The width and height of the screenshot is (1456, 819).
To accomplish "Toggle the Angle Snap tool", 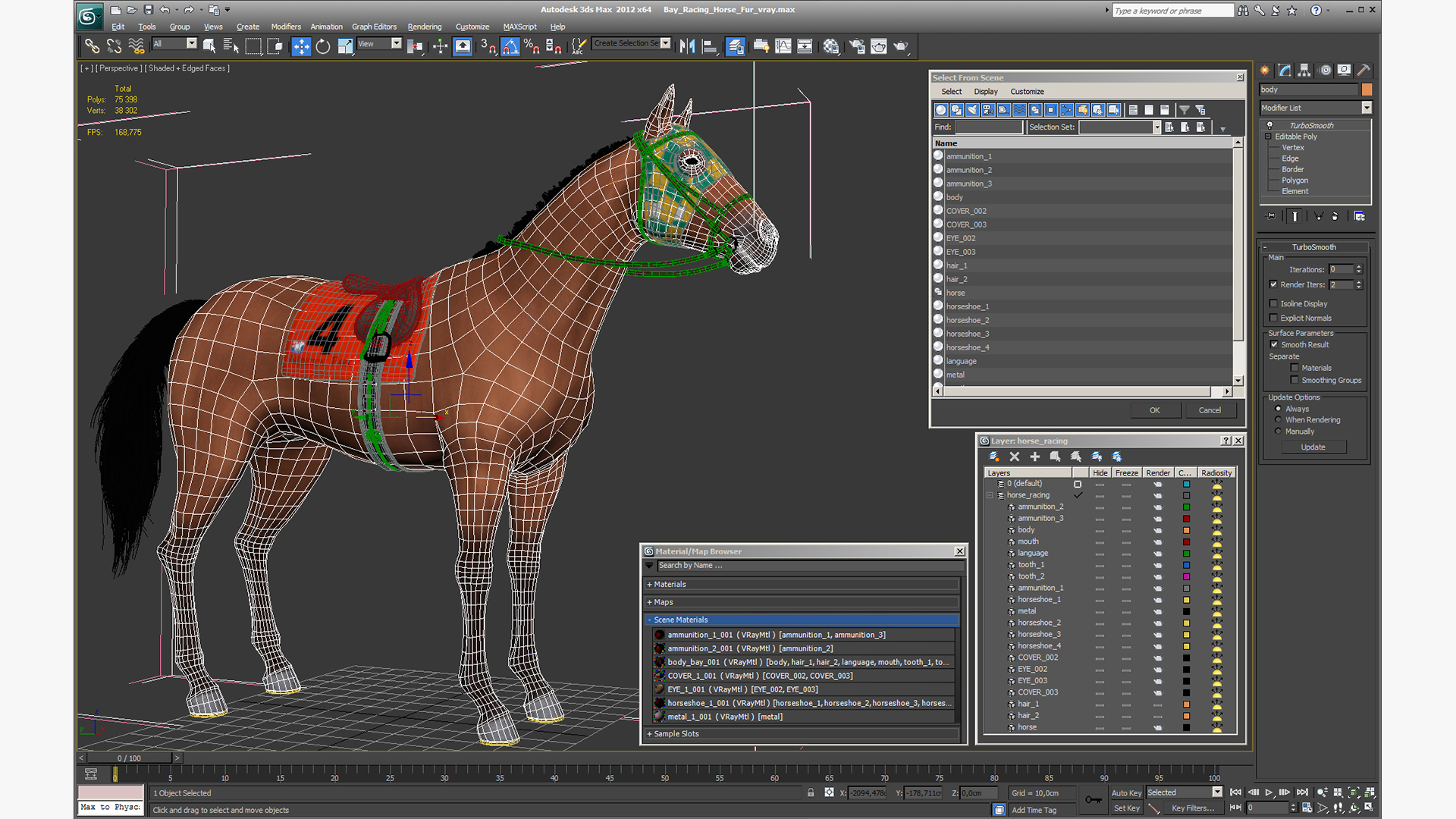I will pos(510,46).
